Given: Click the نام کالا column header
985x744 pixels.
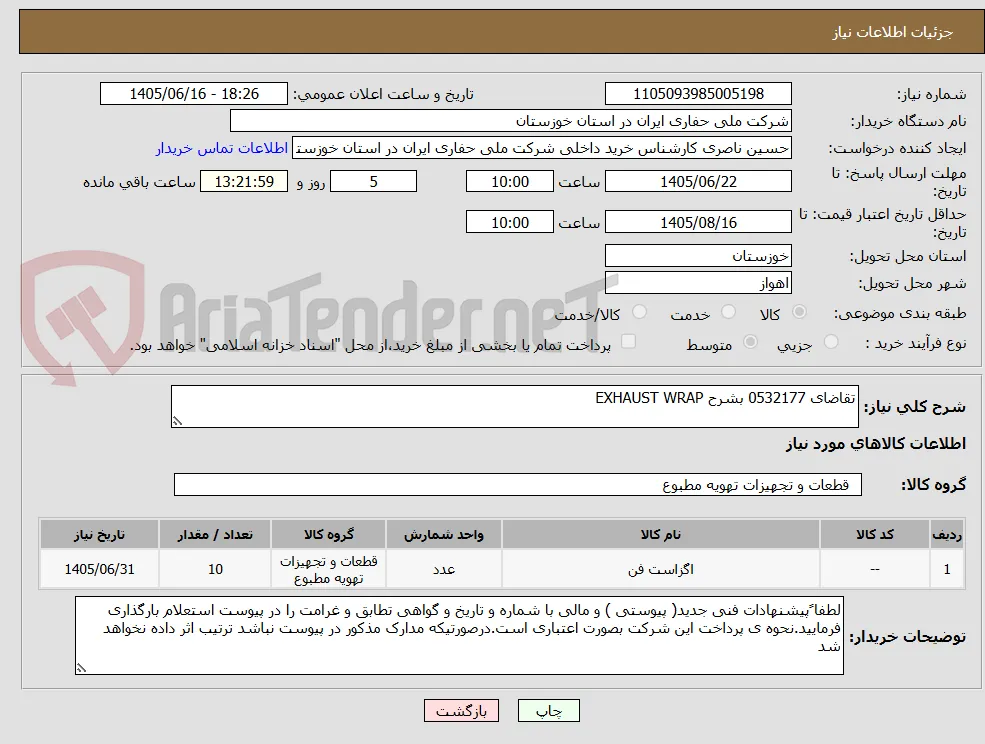Looking at the screenshot, I should tap(660, 534).
